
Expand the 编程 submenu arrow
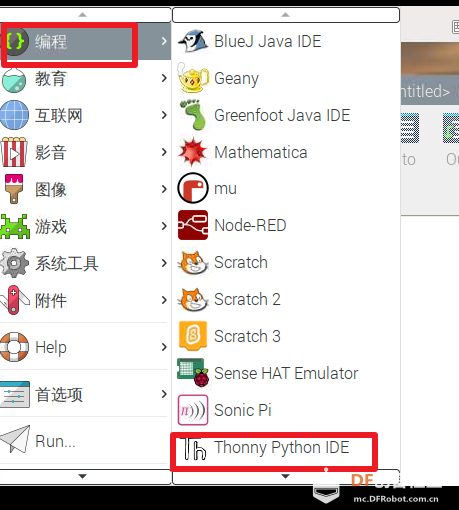[x=164, y=41]
